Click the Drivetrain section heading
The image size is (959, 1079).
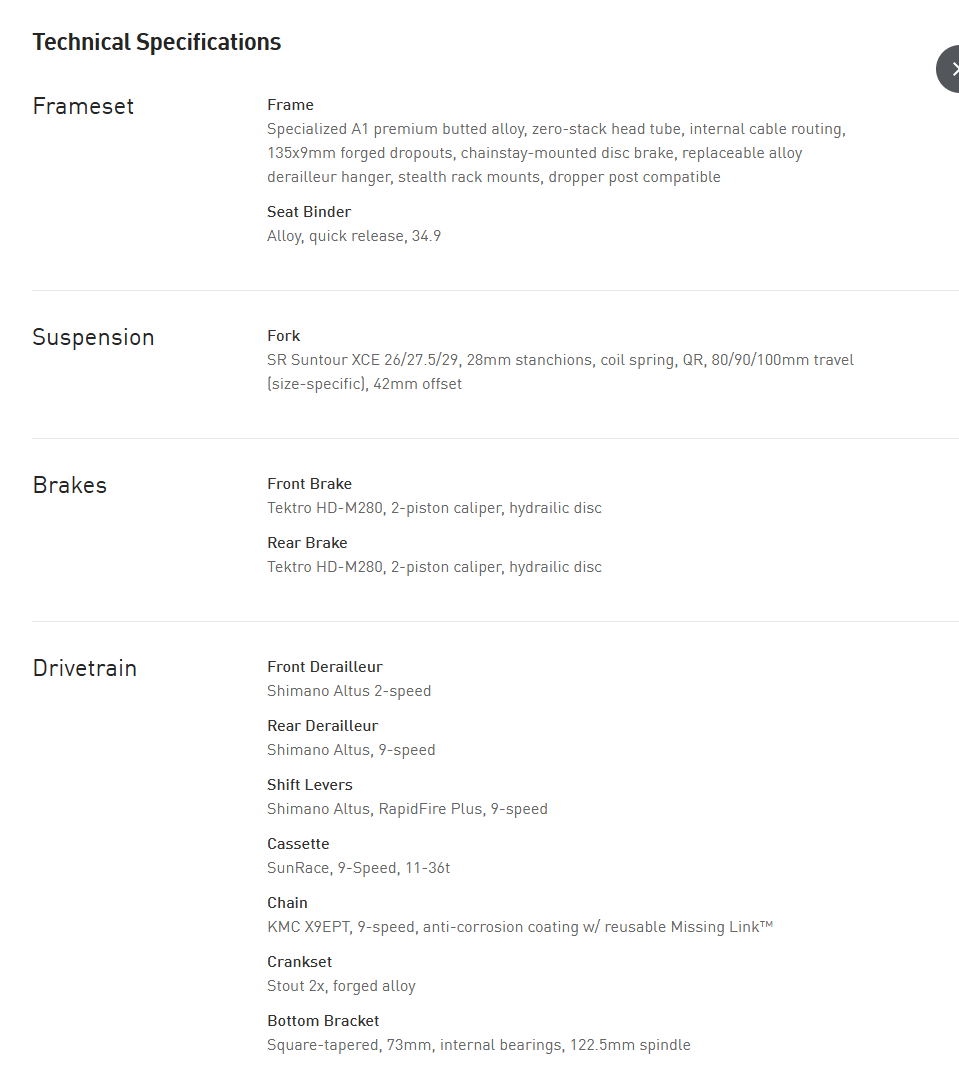click(x=84, y=668)
